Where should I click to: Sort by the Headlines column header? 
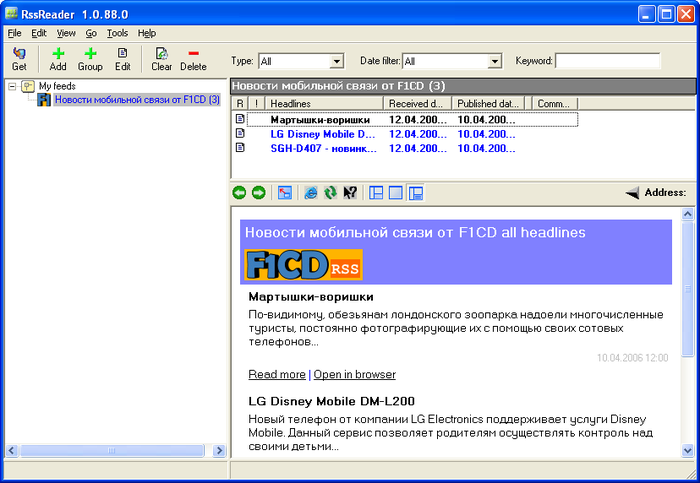coord(324,104)
